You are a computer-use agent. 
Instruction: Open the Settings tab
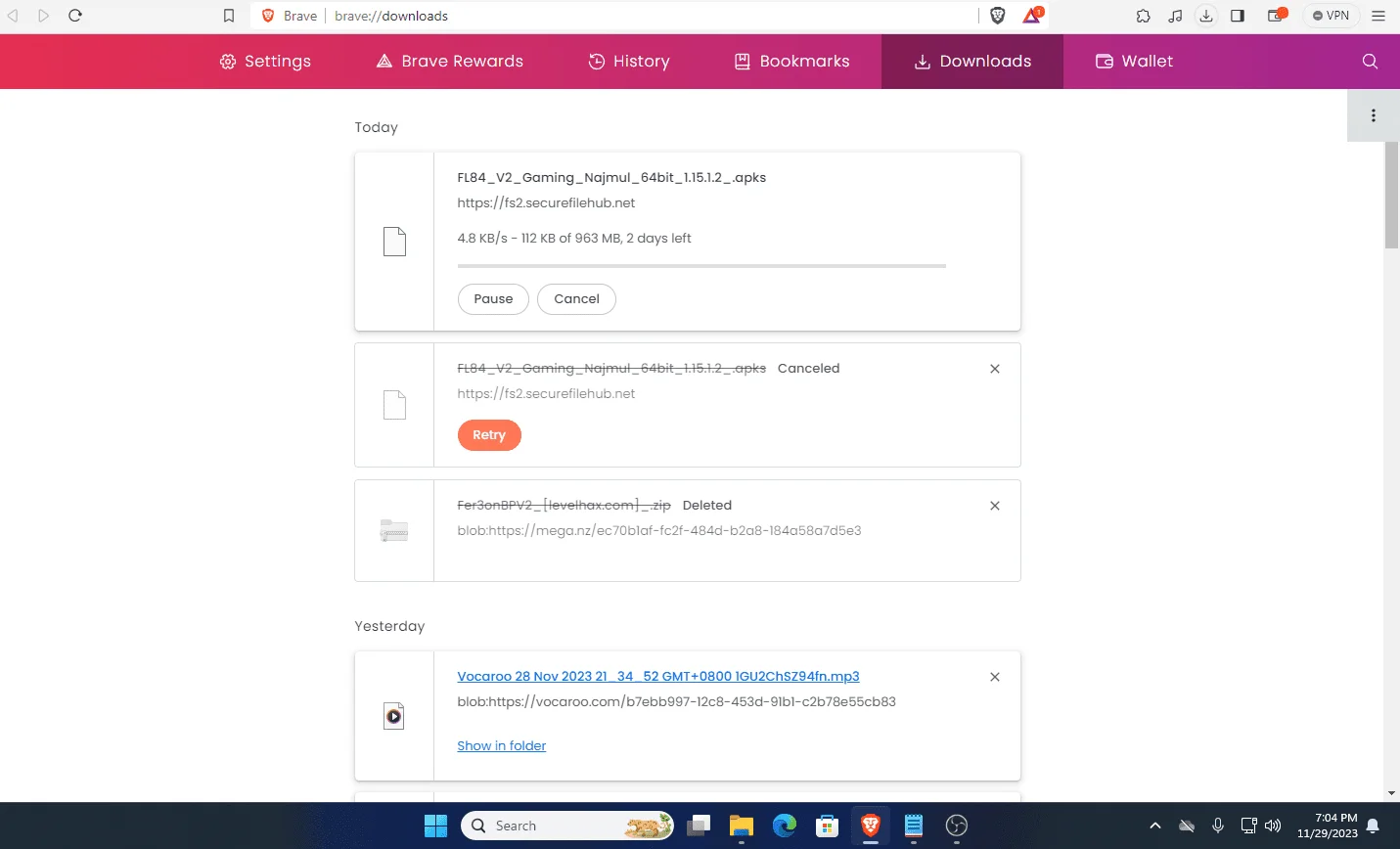click(x=265, y=61)
